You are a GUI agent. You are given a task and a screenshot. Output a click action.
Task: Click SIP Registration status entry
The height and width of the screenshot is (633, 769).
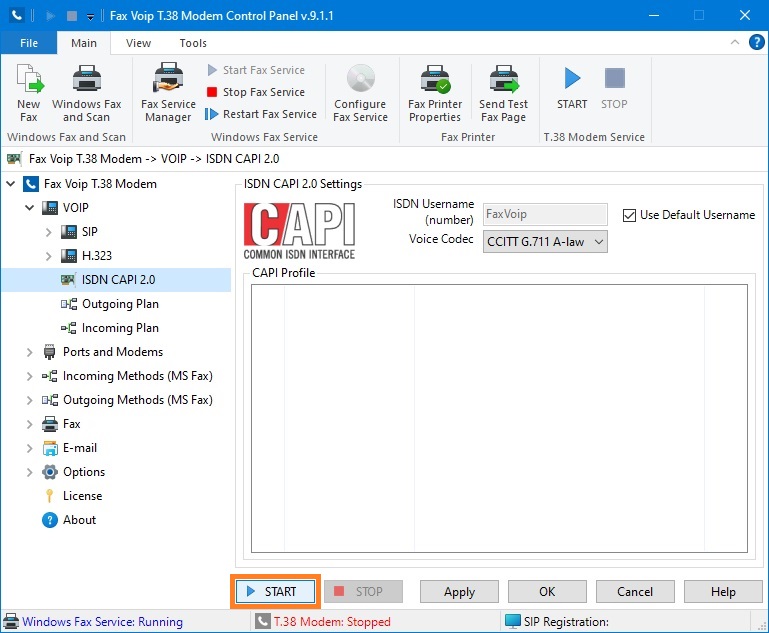[x=566, y=622]
